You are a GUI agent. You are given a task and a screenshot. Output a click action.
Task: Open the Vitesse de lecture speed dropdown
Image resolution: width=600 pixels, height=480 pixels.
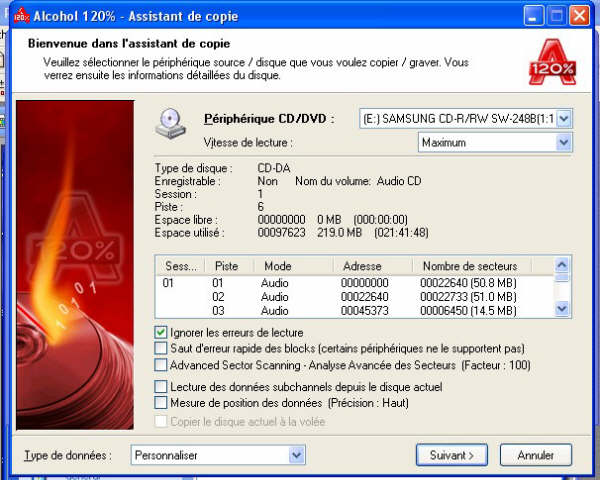(564, 143)
